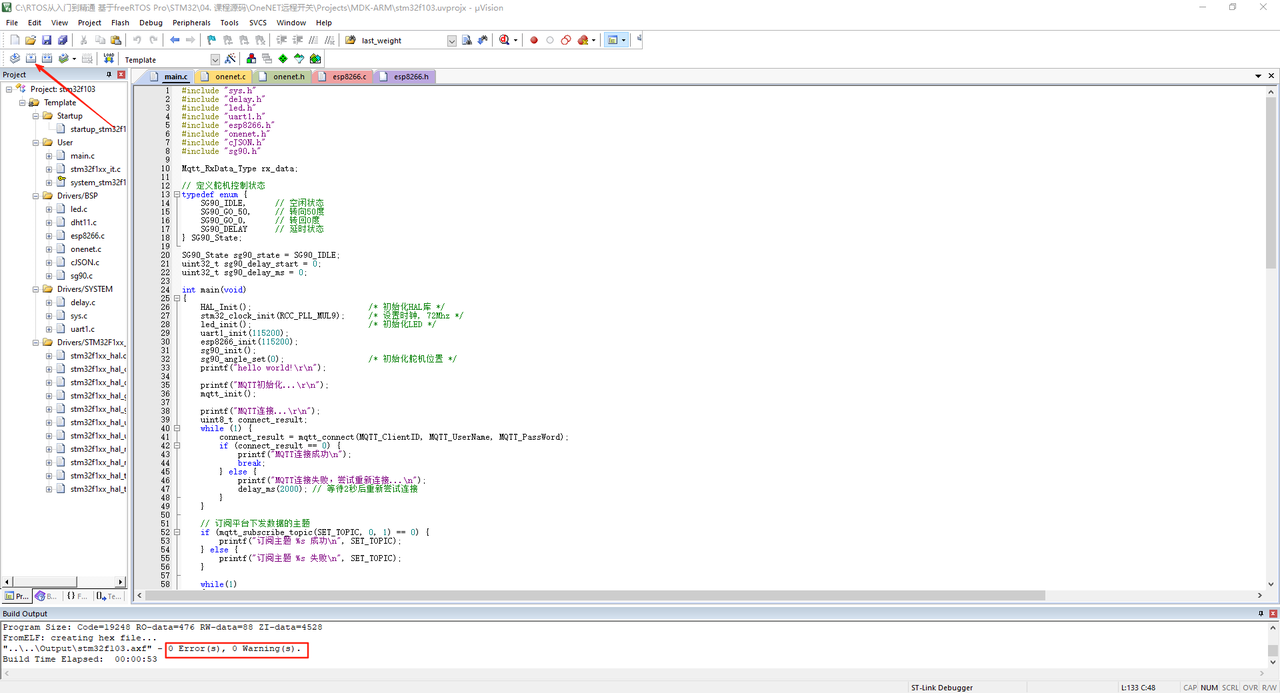Open the window layout button dropdown arrow
Viewport: 1280px width, 693px height.
(625, 40)
